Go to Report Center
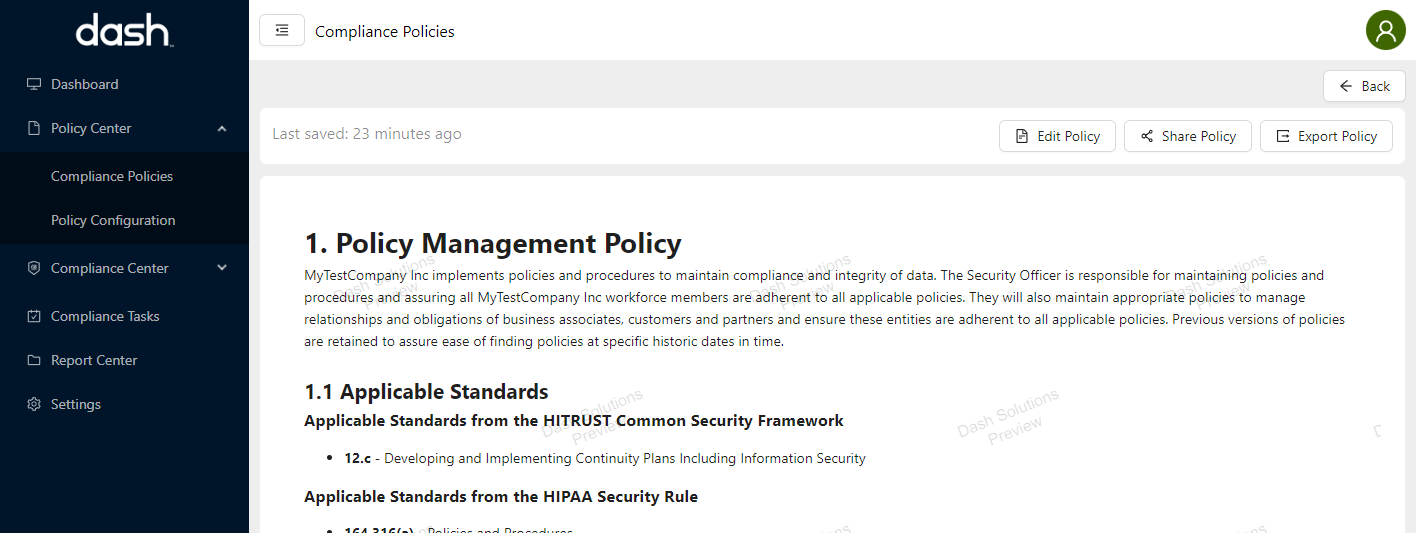The image size is (1416, 533). (x=94, y=360)
